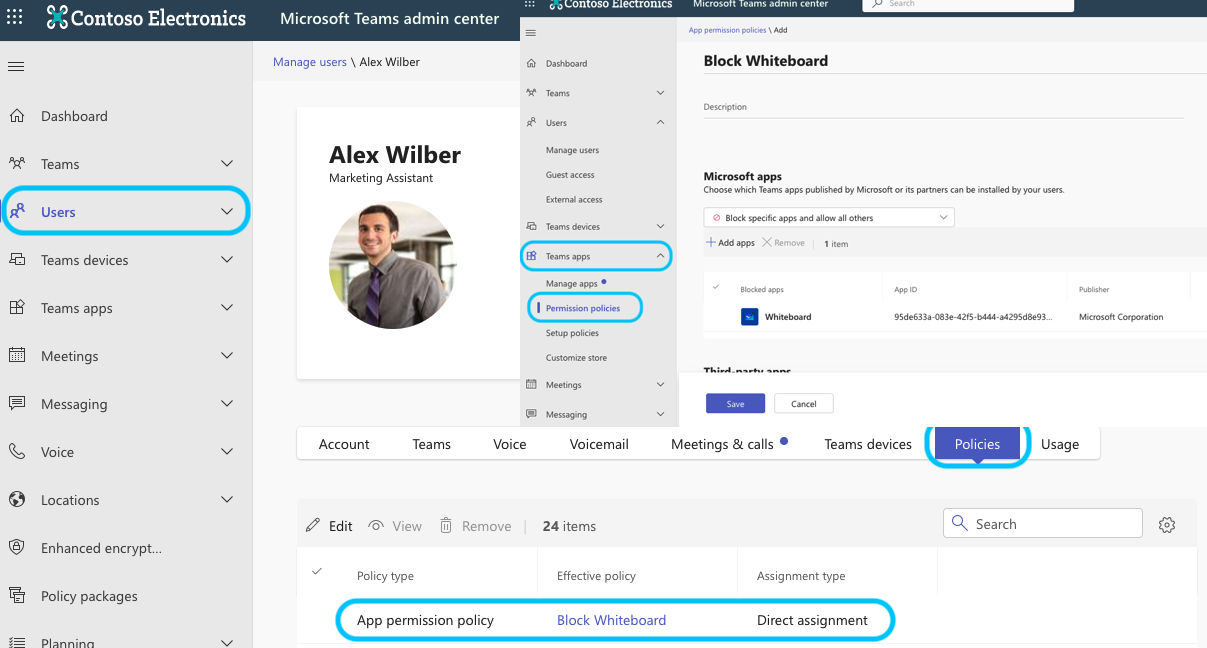Viewport: 1207px width, 648px height.
Task: Click Alex Wilber's profile photo
Action: [x=392, y=264]
